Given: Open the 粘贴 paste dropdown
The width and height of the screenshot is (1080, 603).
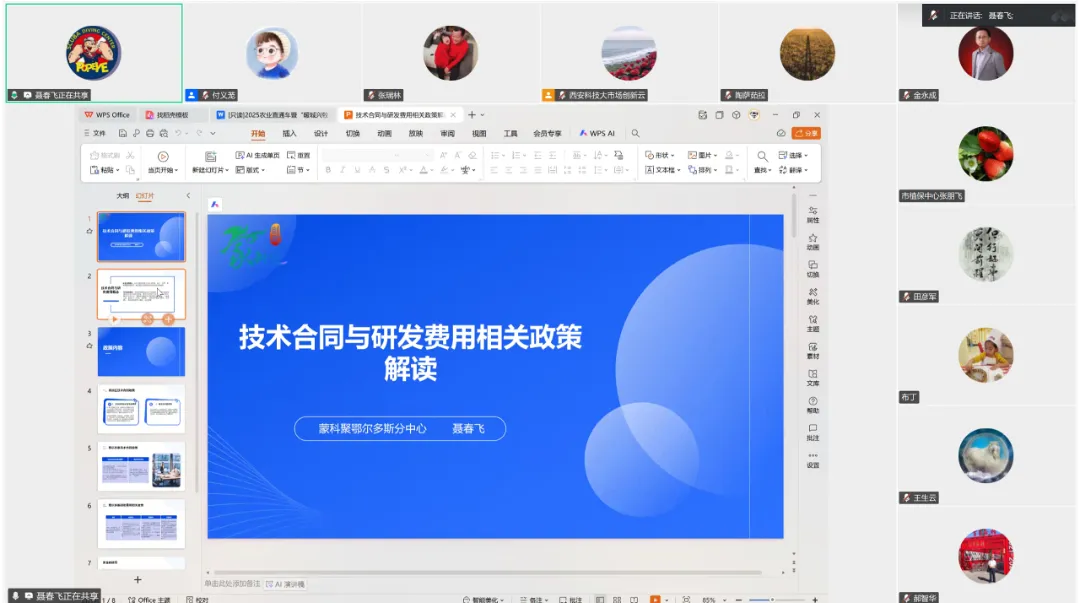Looking at the screenshot, I should [x=105, y=170].
